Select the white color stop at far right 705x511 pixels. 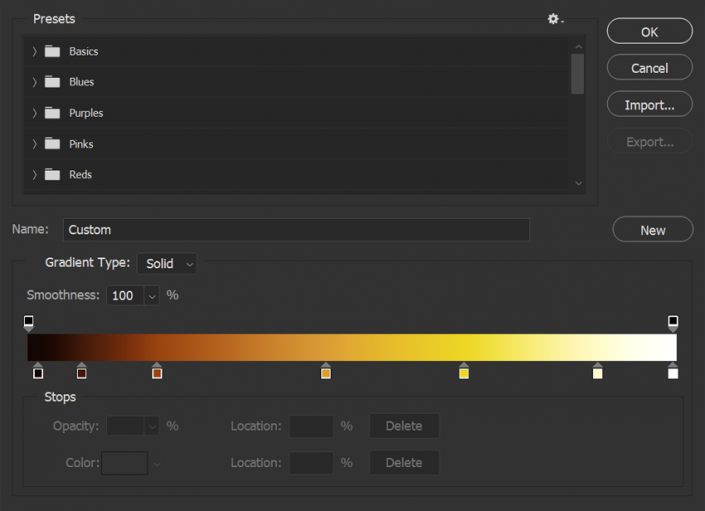[x=673, y=372]
